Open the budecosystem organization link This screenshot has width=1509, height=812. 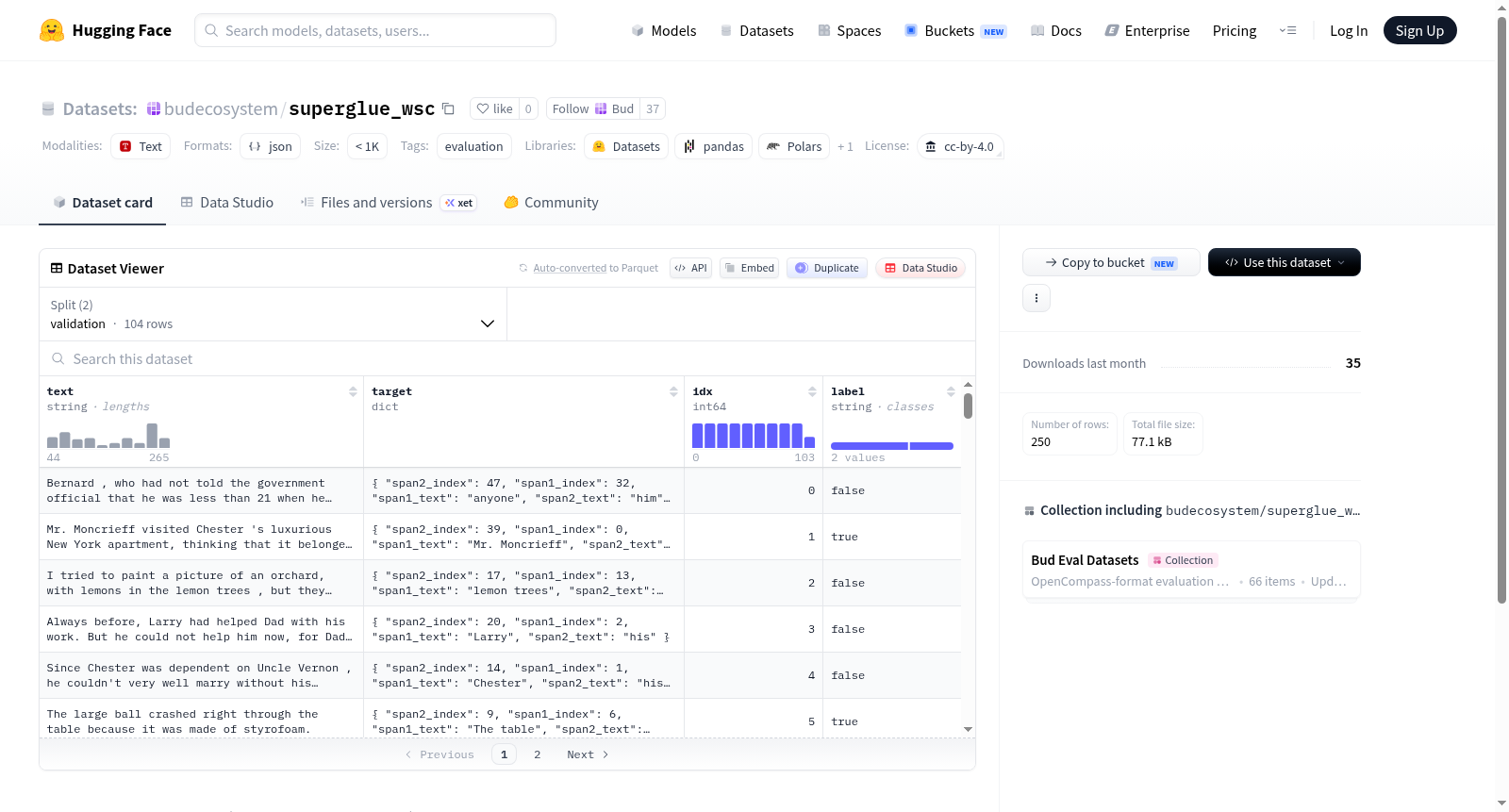[x=221, y=108]
